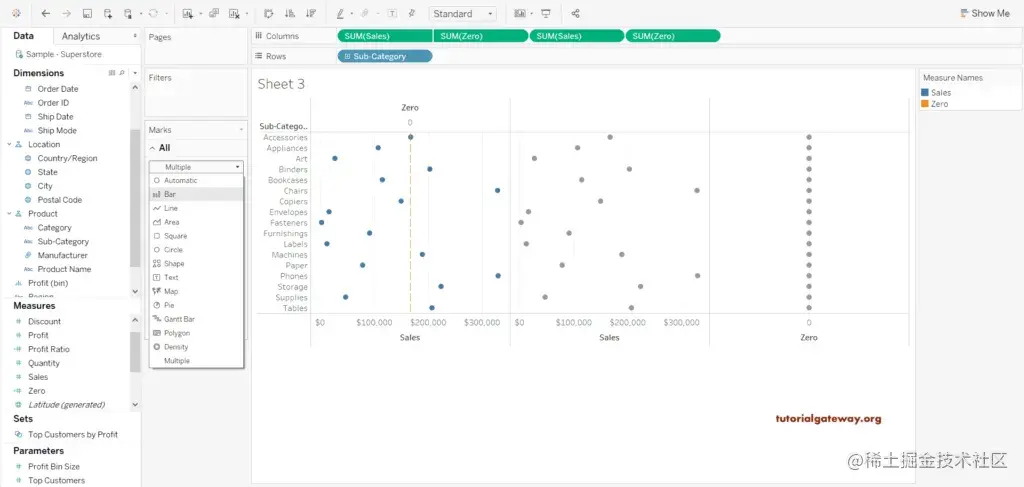
Task: Switch to the Analytics tab
Action: [x=81, y=37]
